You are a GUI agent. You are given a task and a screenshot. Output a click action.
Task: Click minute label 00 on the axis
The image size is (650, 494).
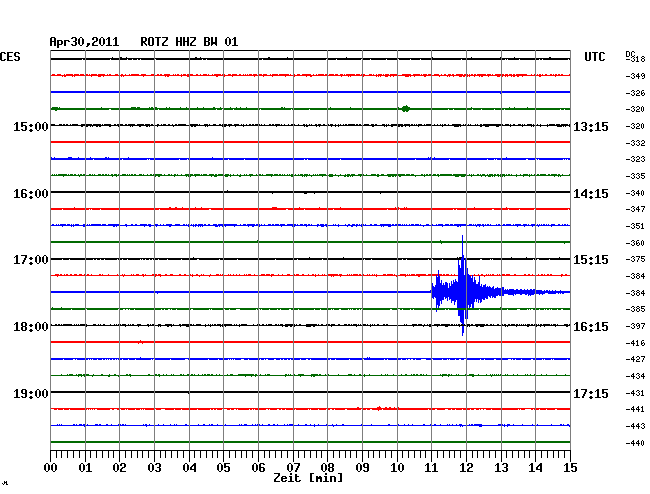(51, 468)
